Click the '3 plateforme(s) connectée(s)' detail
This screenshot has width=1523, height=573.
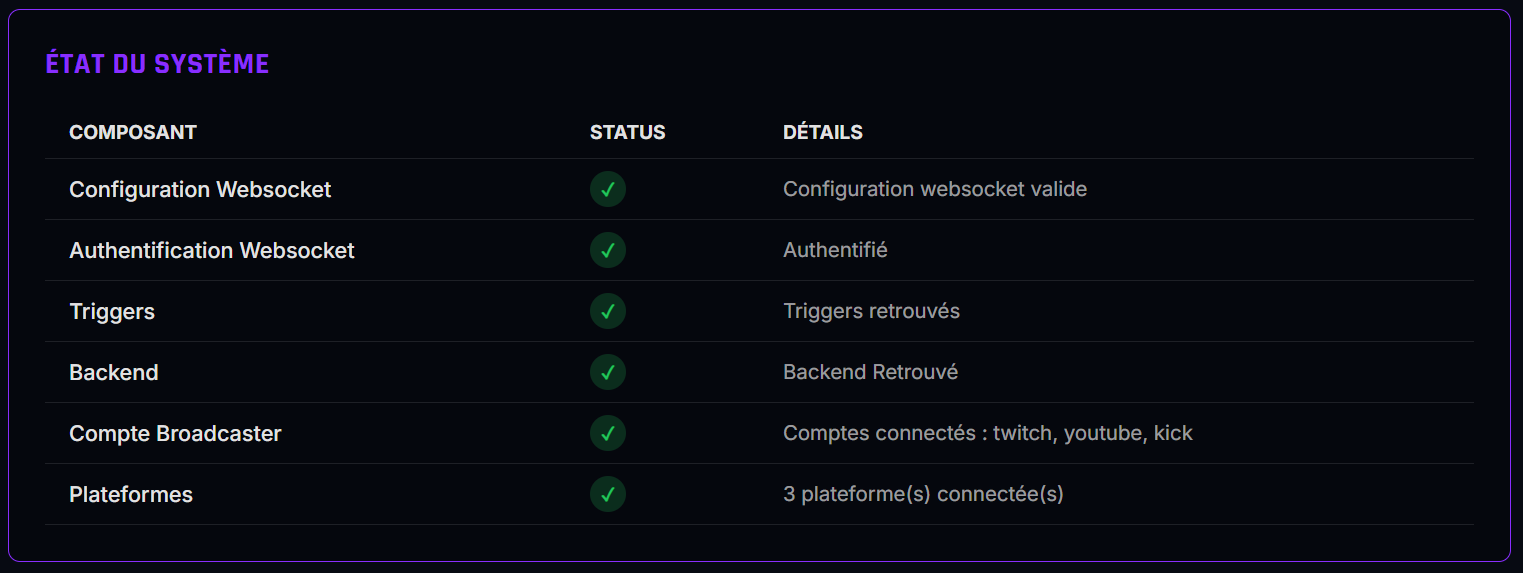[923, 494]
